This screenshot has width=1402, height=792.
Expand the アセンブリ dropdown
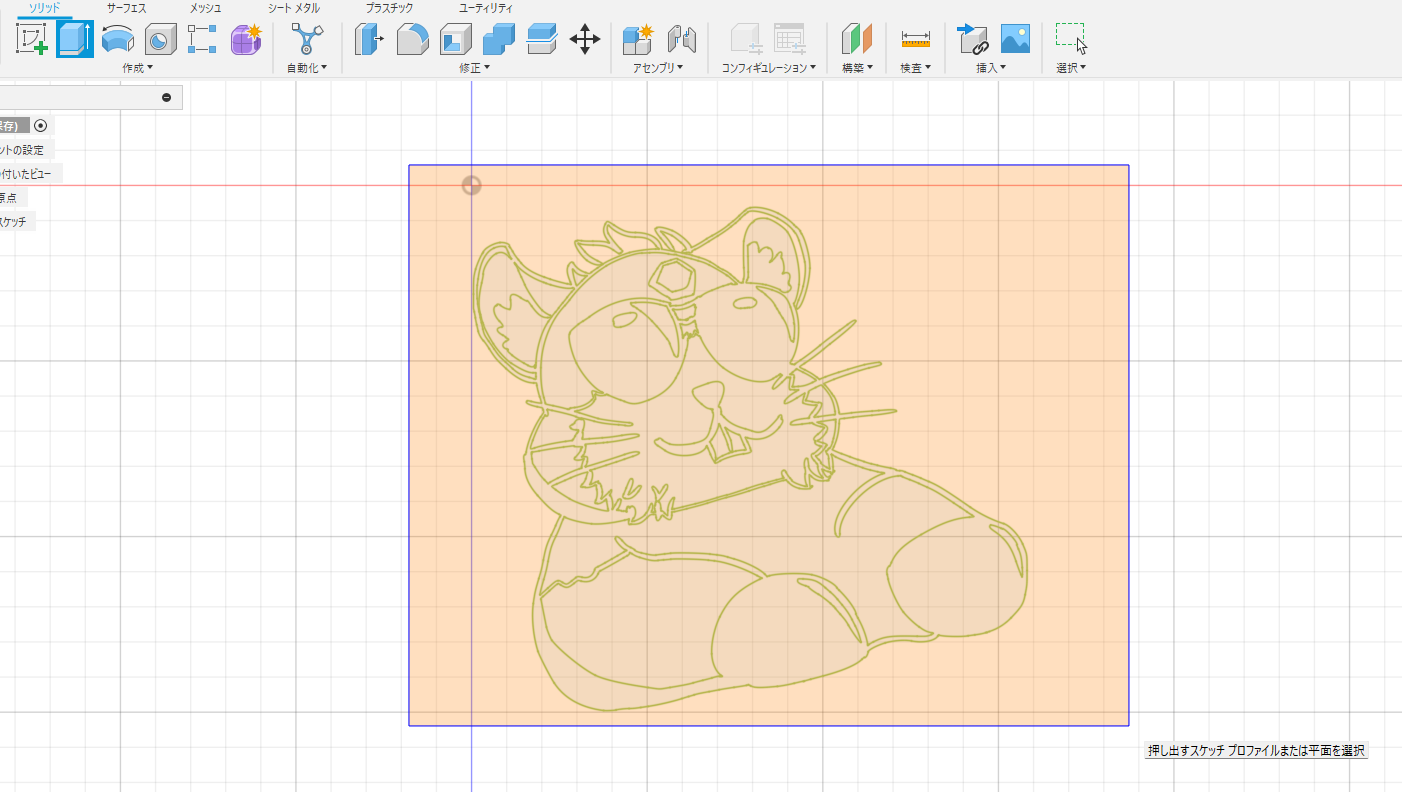coord(658,68)
